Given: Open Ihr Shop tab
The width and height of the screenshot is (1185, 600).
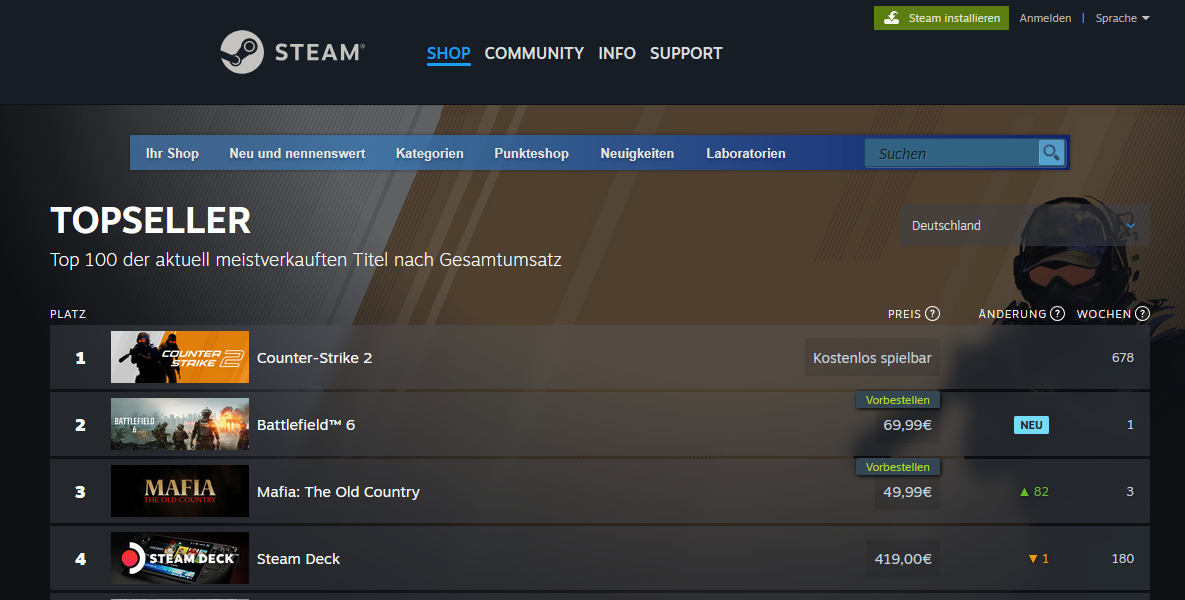Looking at the screenshot, I should [172, 153].
